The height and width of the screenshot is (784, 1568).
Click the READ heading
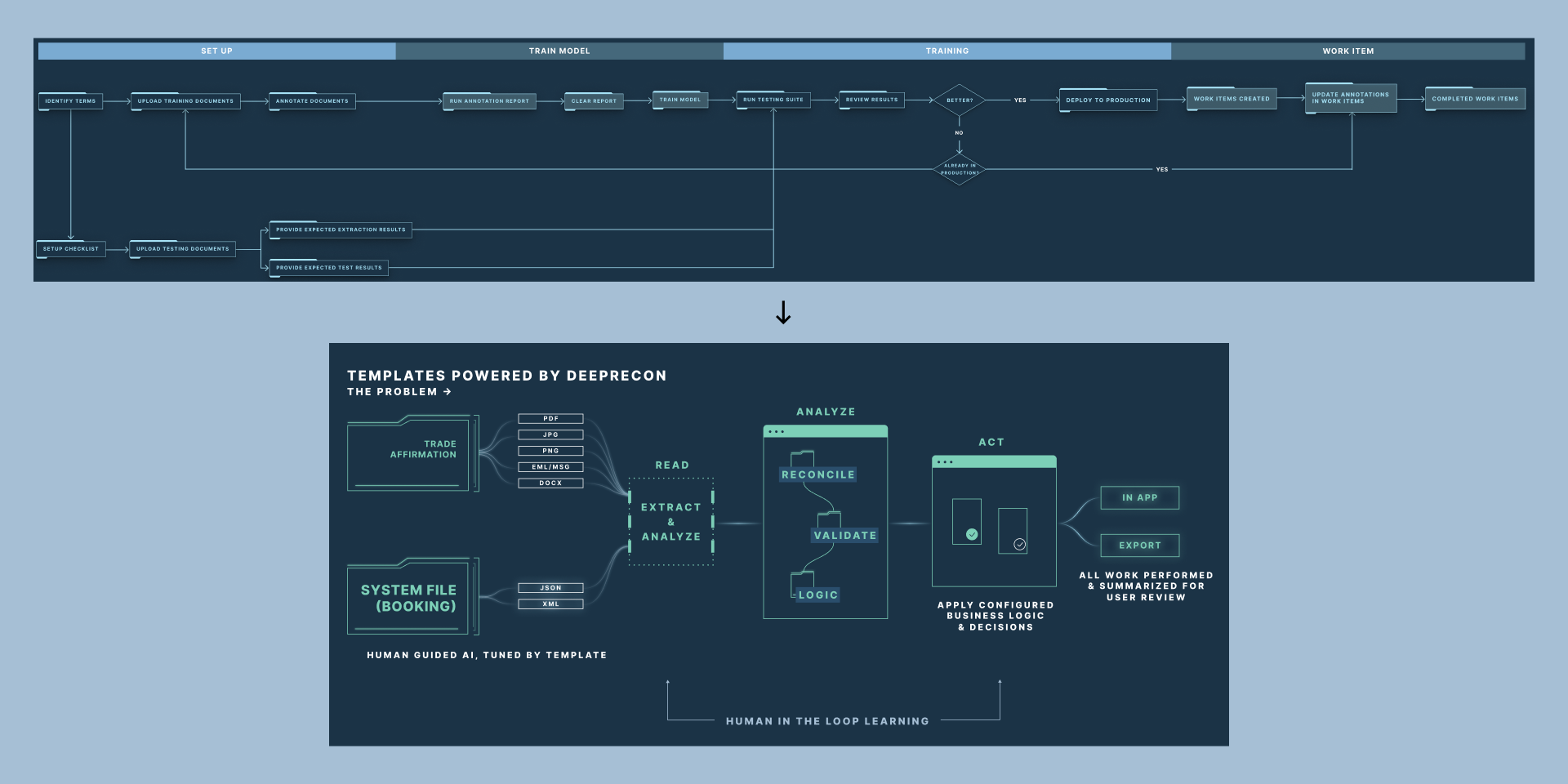click(672, 465)
